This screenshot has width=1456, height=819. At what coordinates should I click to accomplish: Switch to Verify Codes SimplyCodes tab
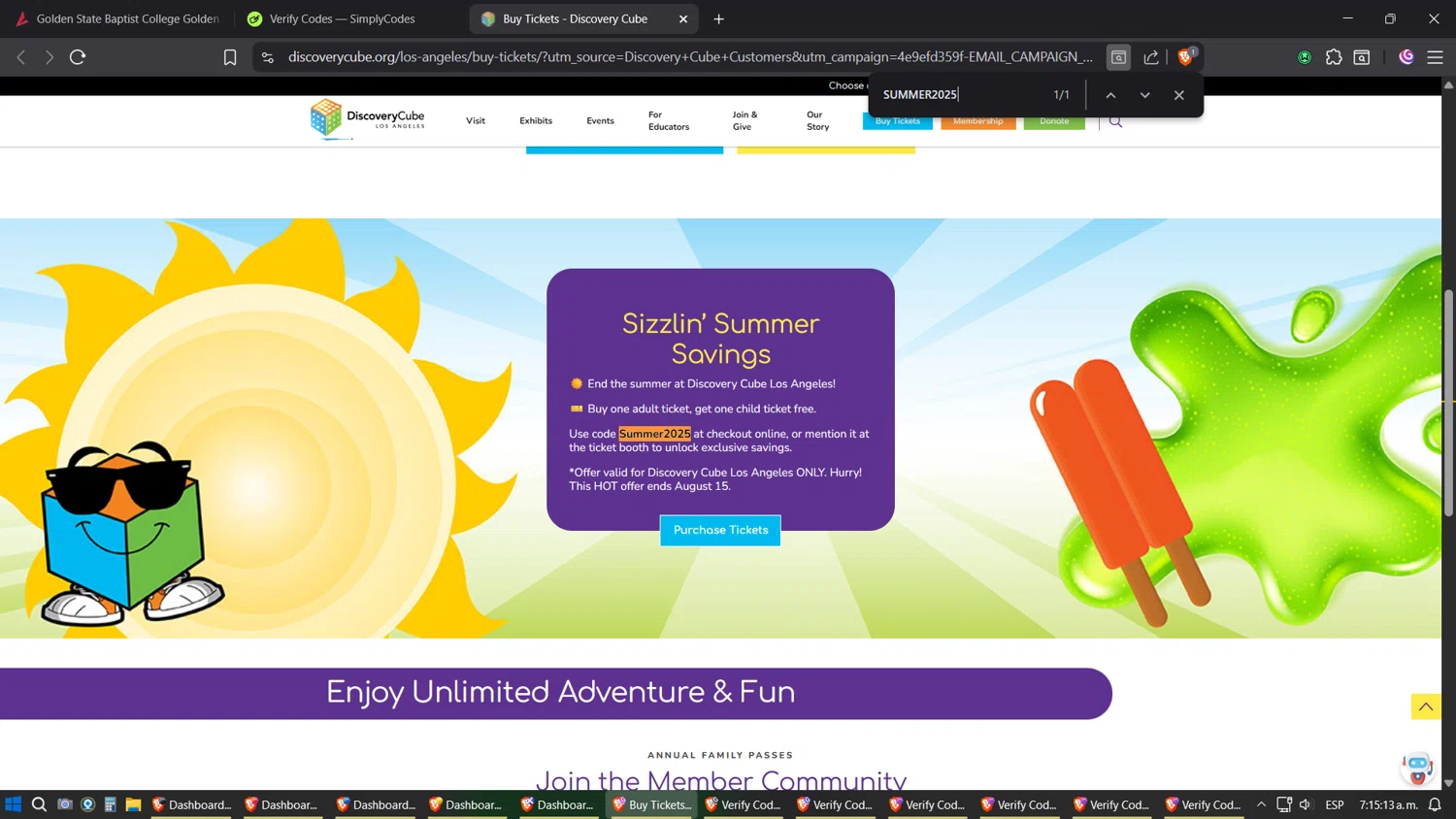click(342, 18)
